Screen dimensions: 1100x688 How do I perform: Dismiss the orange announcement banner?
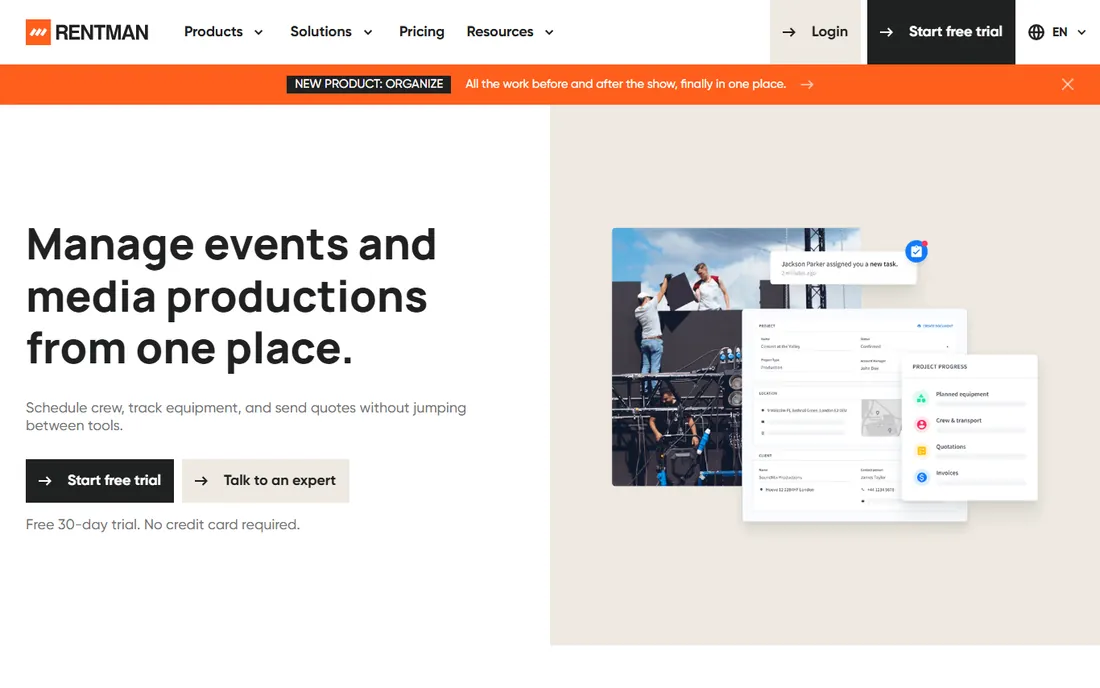point(1068,84)
